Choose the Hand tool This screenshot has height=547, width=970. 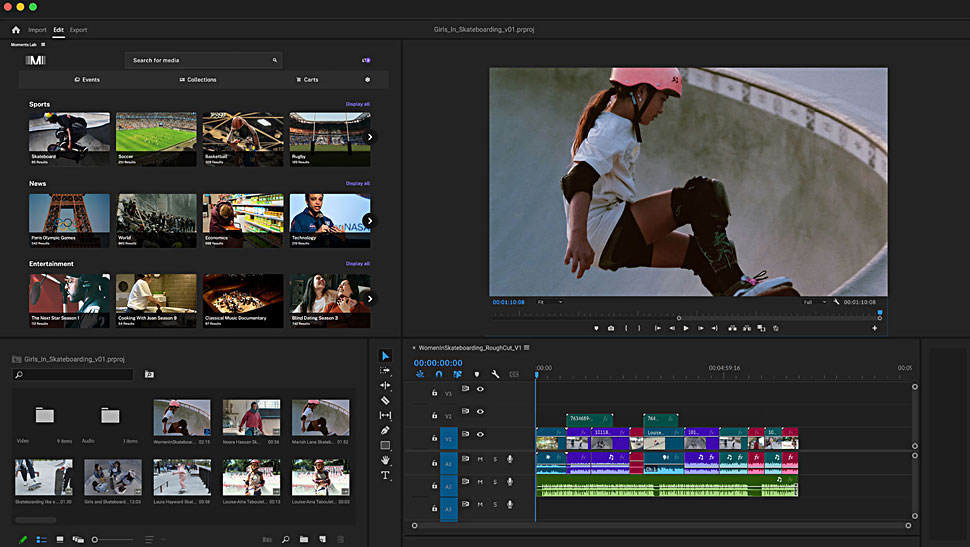386,460
